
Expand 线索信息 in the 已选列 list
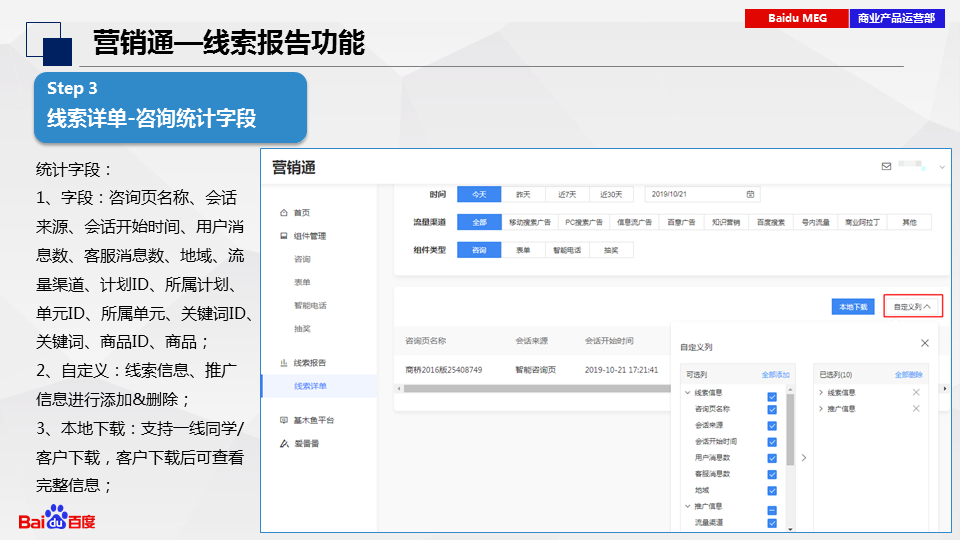(x=821, y=392)
